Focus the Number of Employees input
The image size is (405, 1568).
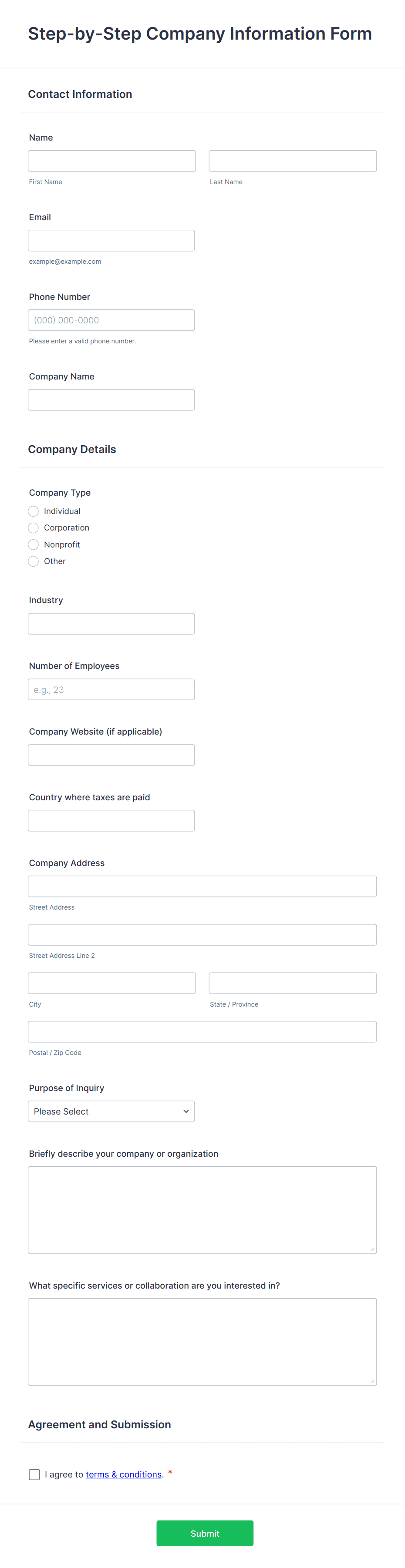(111, 688)
